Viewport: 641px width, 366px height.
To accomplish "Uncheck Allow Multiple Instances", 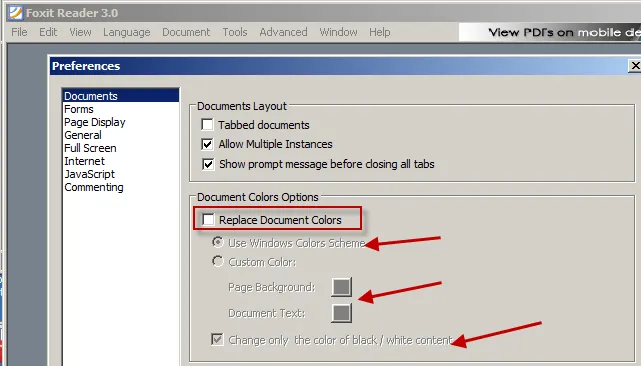I will coord(207,144).
